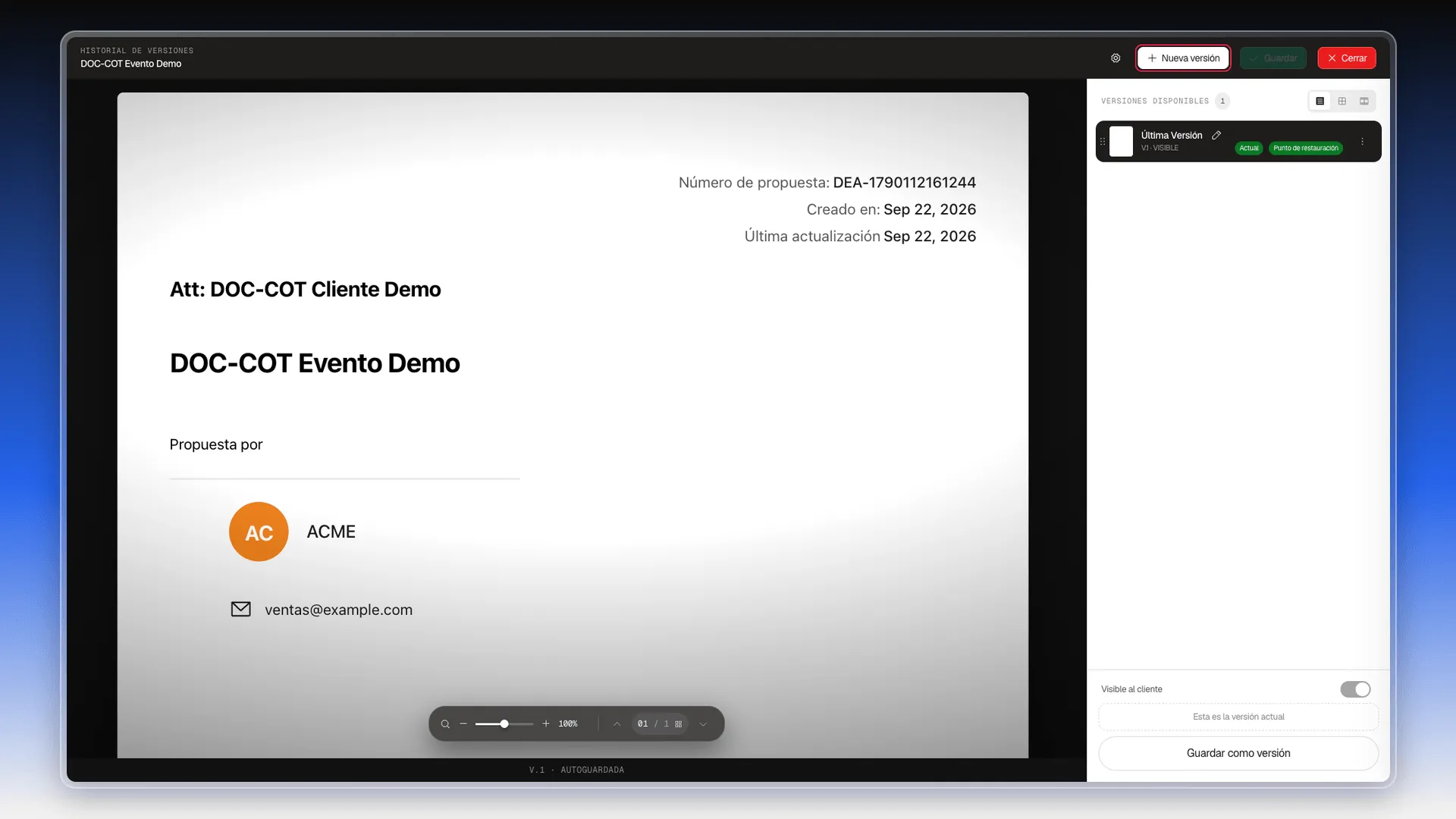Switch versions panel to side-by-side compare view

[x=1364, y=101]
